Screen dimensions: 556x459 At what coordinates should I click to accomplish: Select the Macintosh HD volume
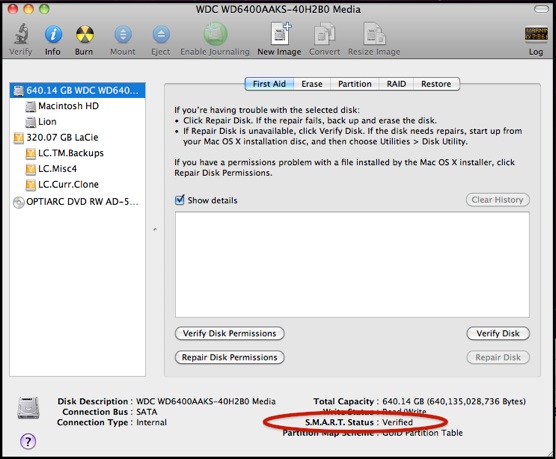(x=77, y=106)
